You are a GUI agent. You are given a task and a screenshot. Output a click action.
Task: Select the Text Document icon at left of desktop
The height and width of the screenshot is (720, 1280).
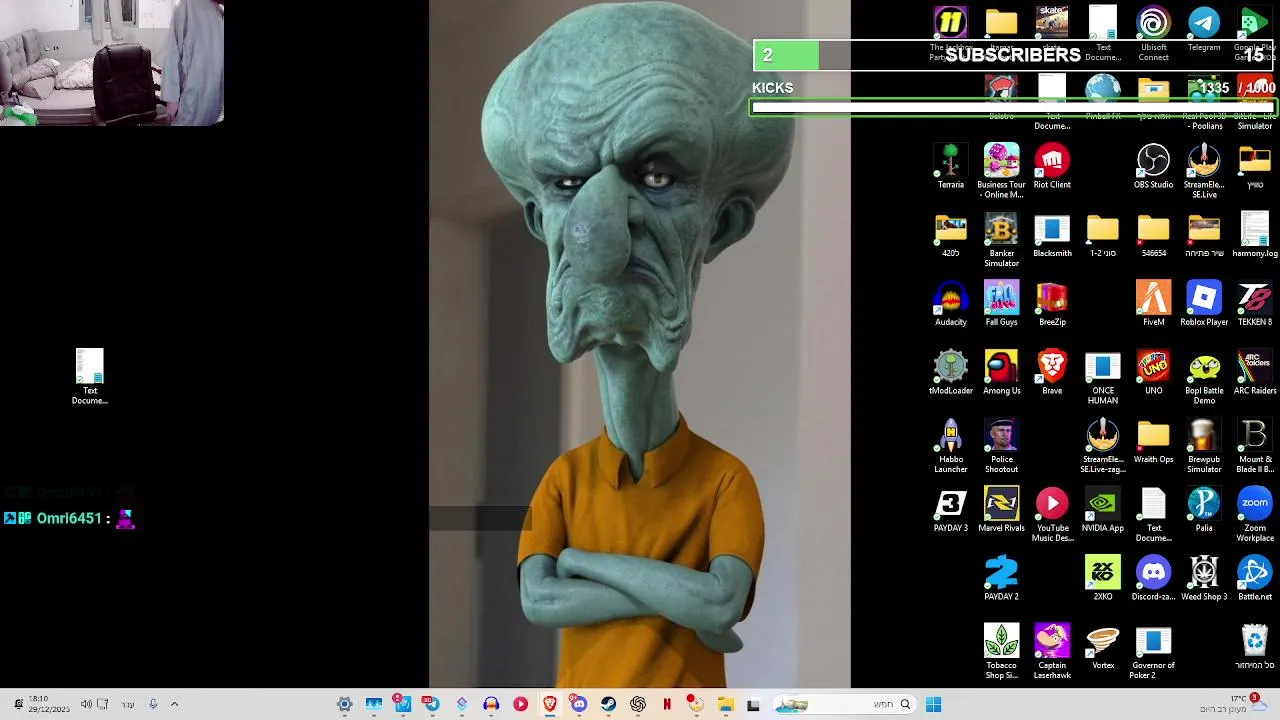(89, 377)
